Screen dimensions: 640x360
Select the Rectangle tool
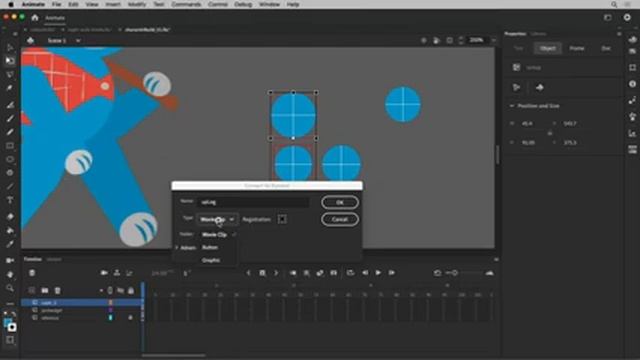coord(10,146)
